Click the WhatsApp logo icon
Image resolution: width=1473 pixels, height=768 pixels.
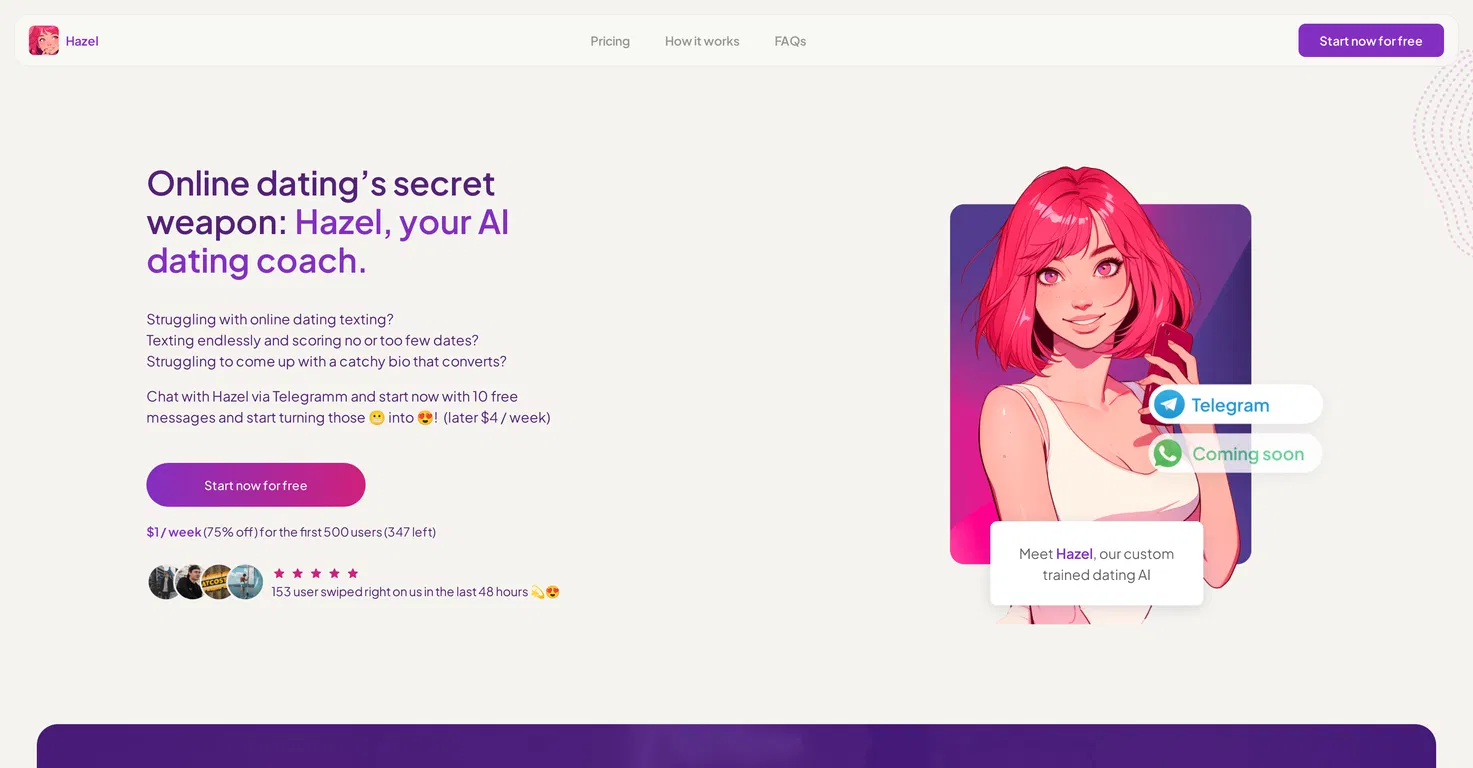[1167, 453]
